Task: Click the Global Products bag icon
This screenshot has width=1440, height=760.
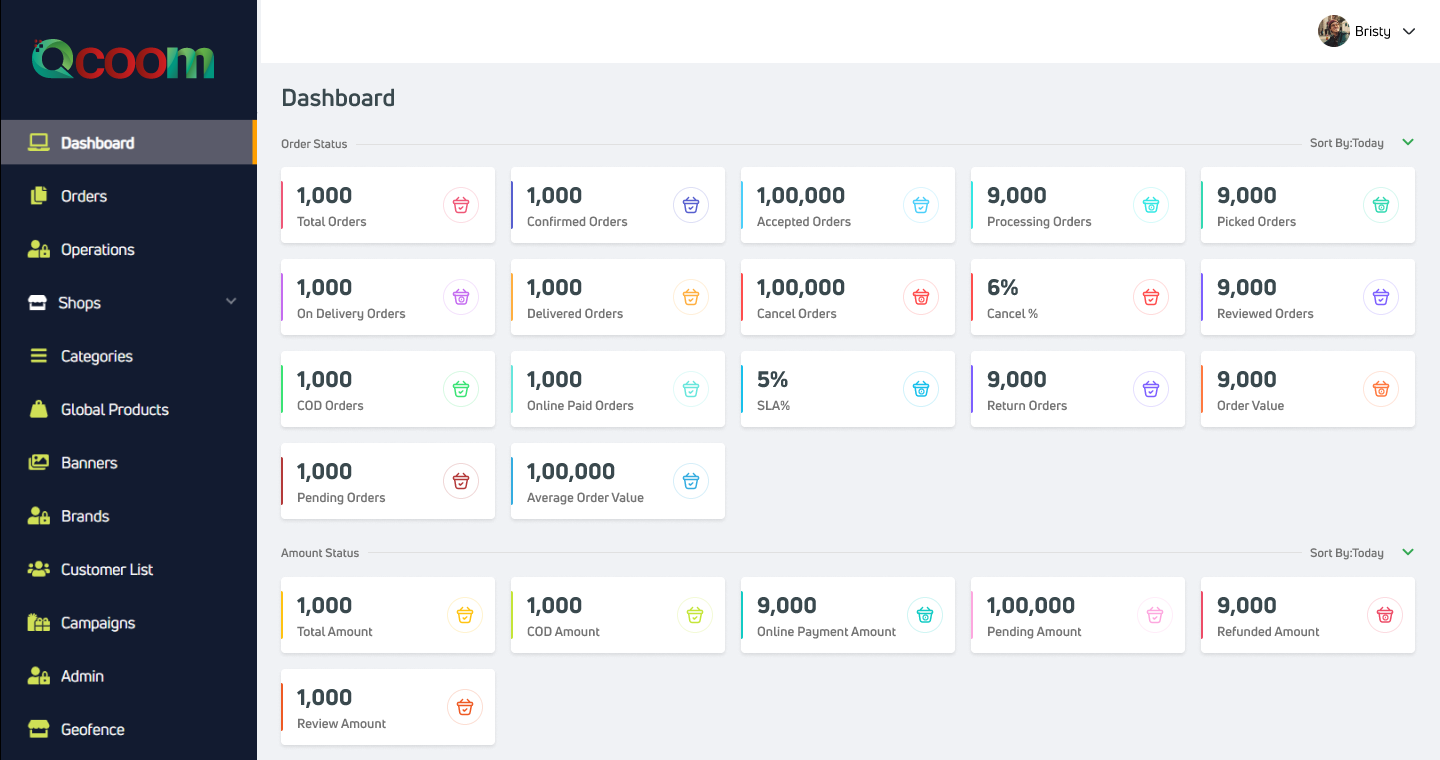Action: pos(39,409)
